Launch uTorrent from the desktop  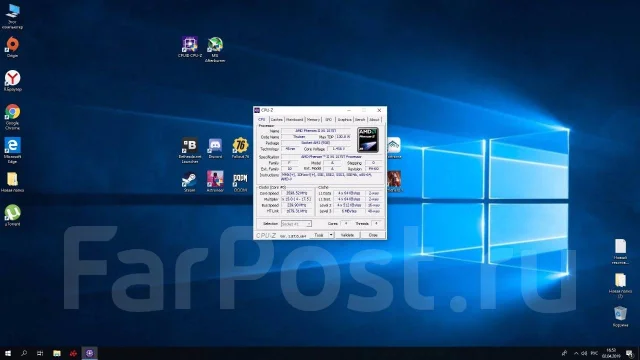(x=12, y=215)
